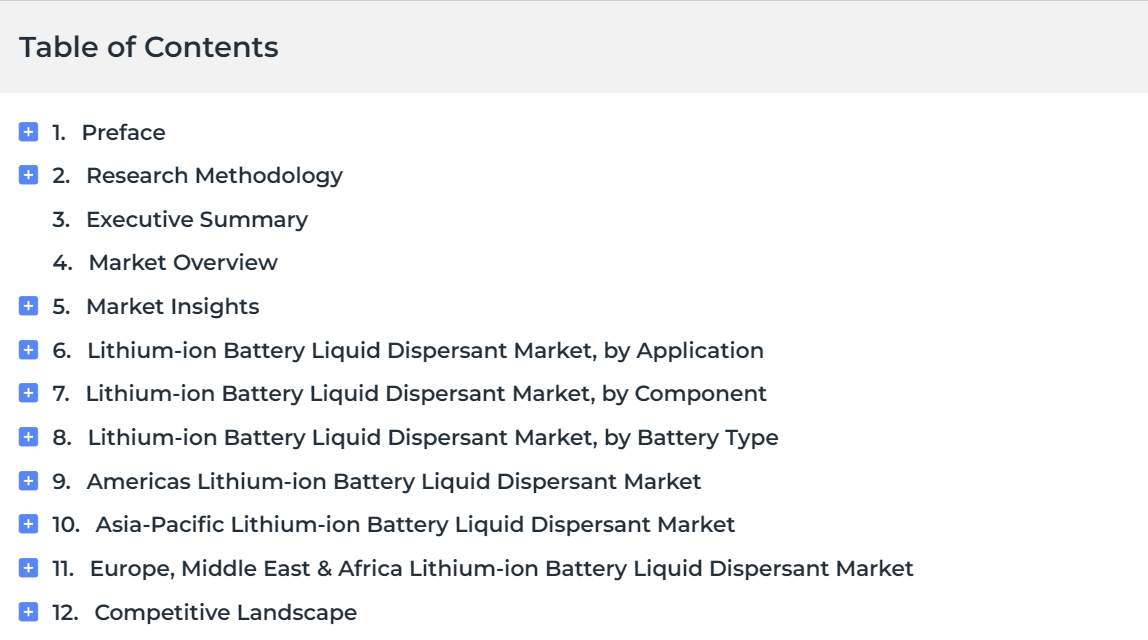Click plus icon beside by Component section
Viewport: 1148px width, 640px height.
pyautogui.click(x=29, y=393)
